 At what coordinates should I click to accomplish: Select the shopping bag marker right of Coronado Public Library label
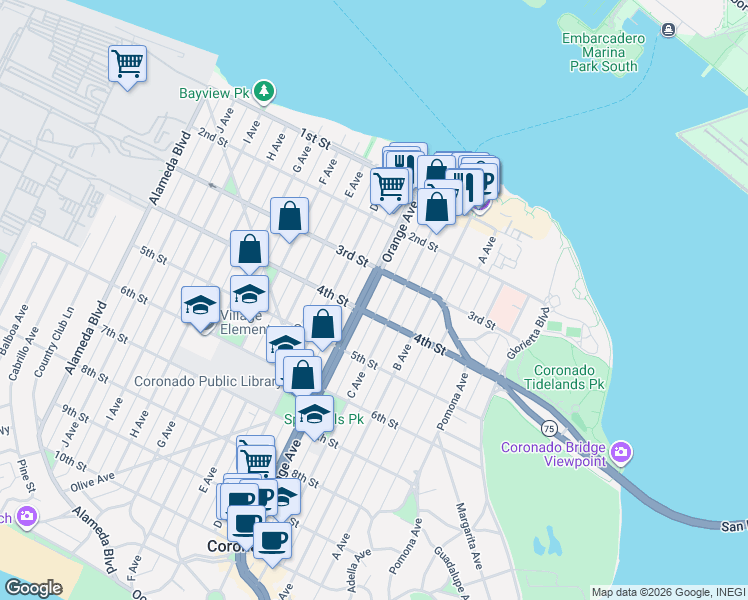click(302, 374)
